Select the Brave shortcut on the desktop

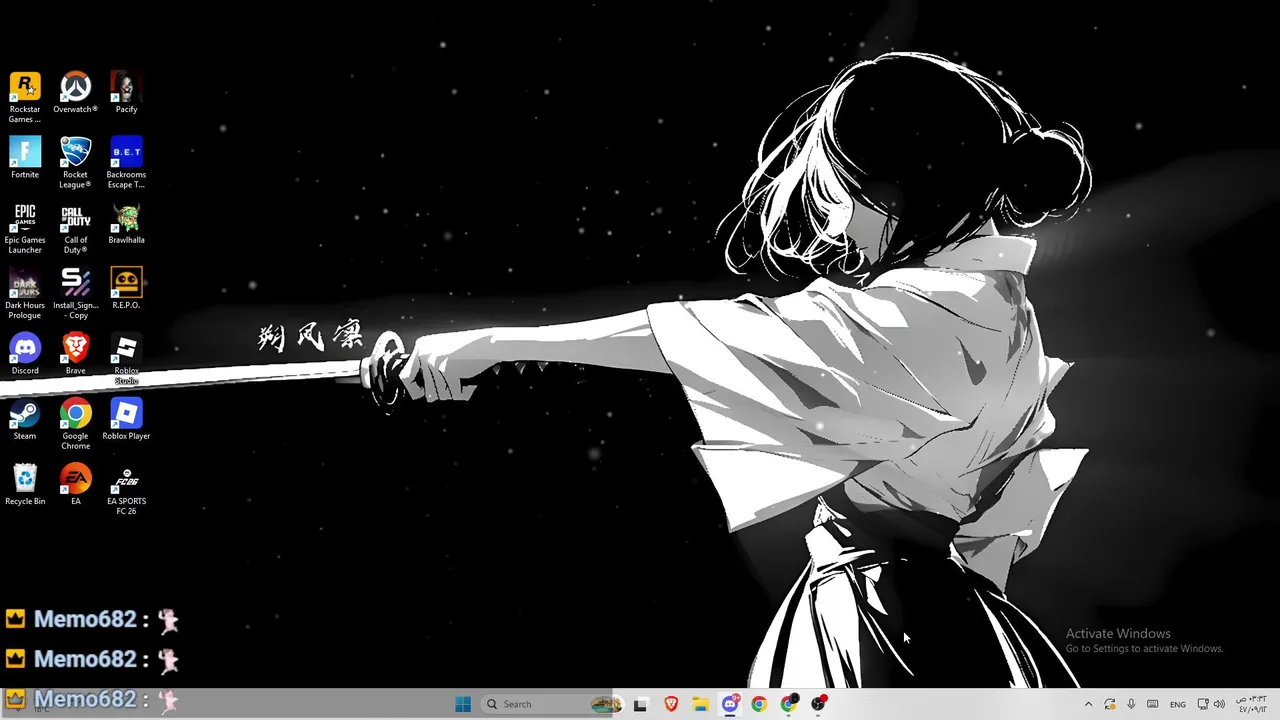75,354
